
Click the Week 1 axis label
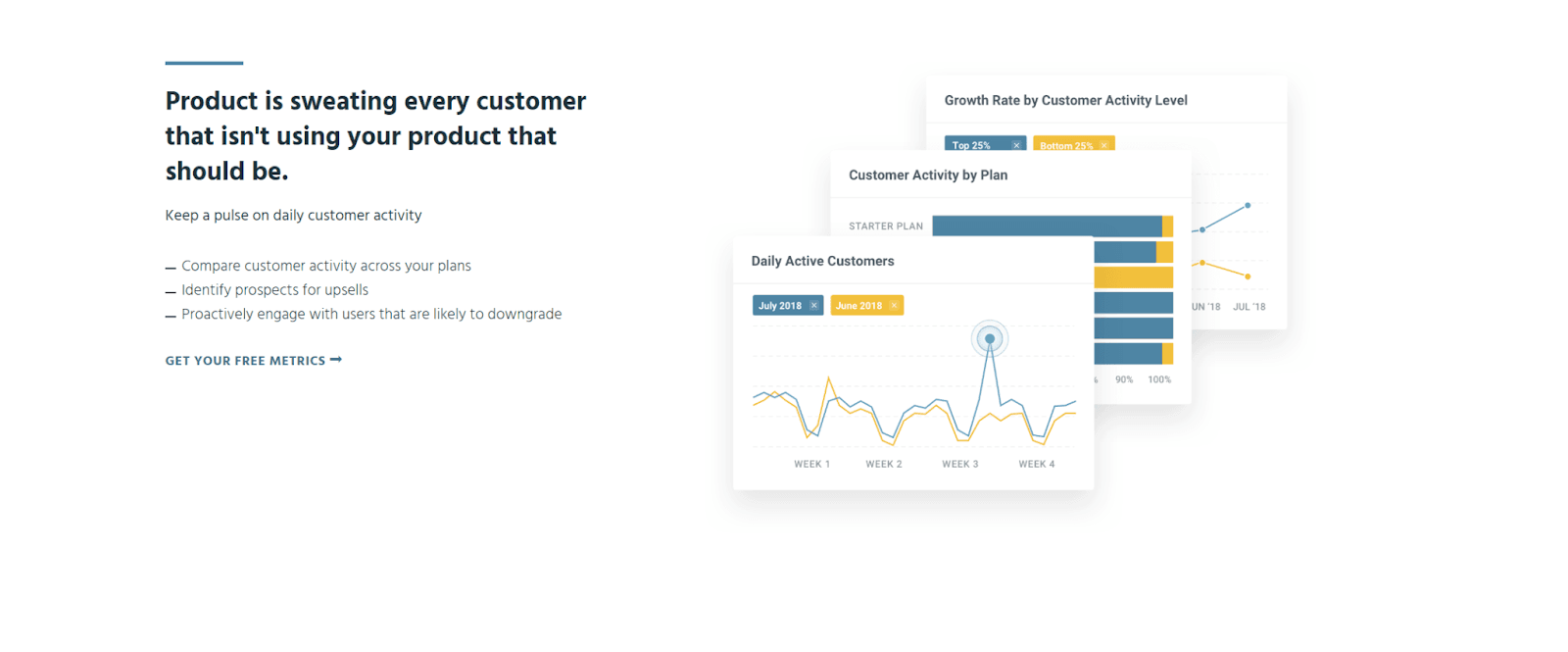click(811, 465)
